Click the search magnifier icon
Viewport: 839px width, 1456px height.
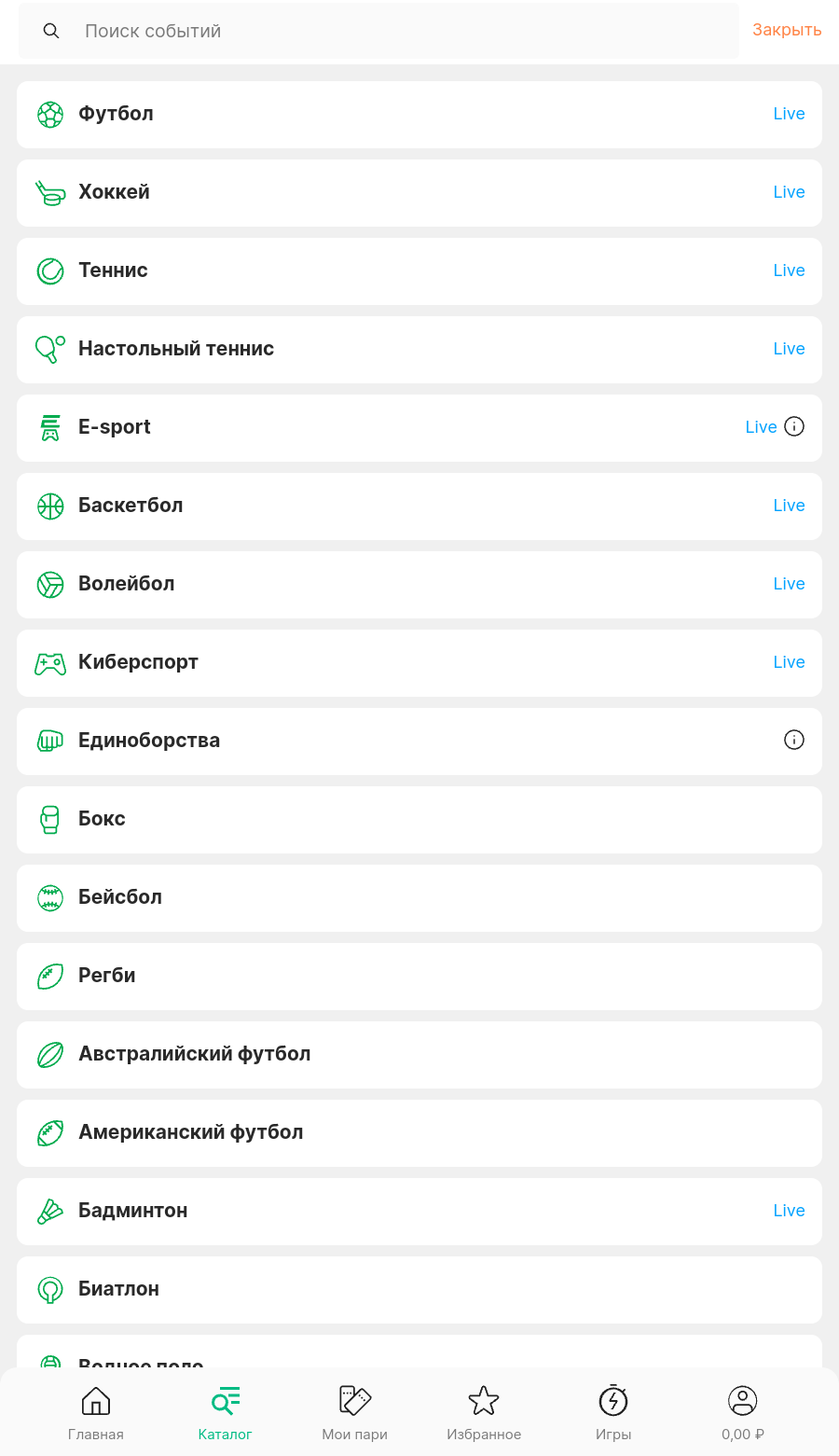point(51,32)
